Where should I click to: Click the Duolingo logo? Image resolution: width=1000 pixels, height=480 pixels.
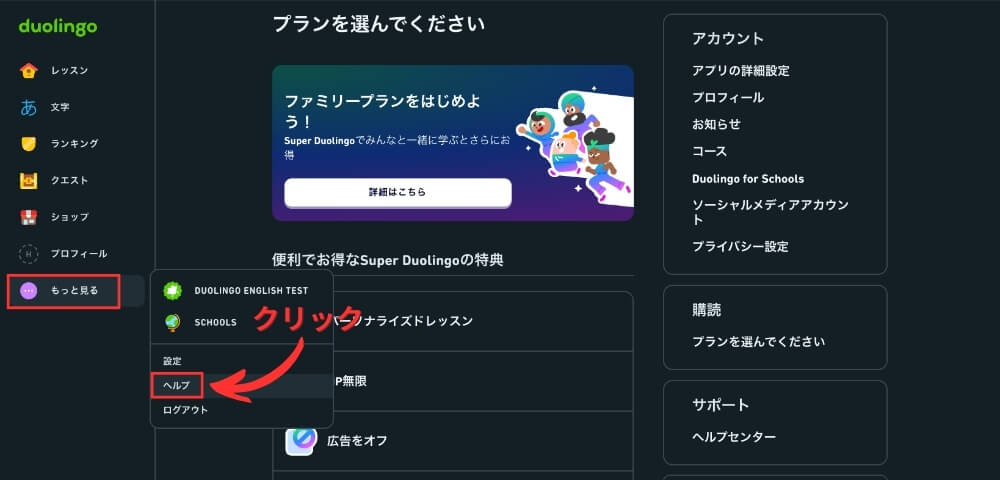coord(58,27)
